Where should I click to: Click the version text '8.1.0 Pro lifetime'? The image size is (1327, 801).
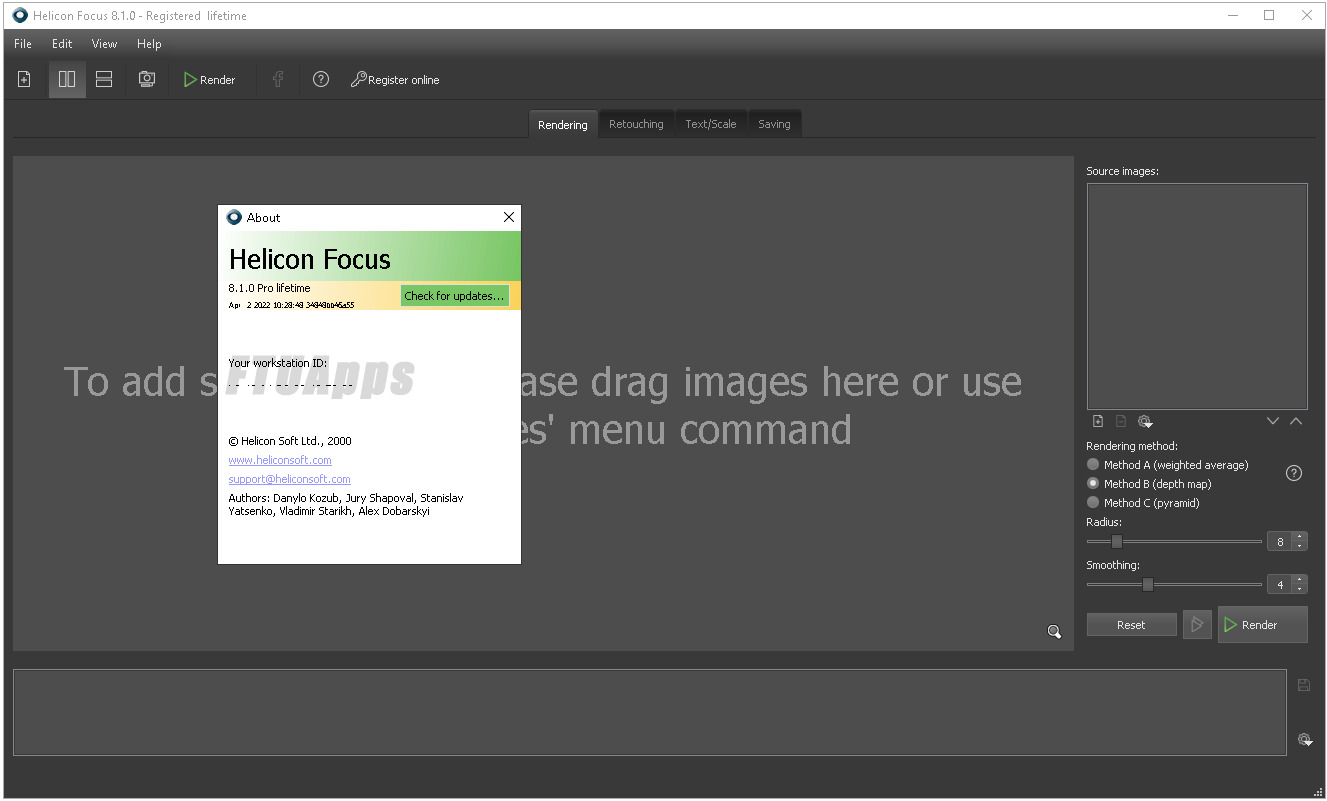pos(269,288)
